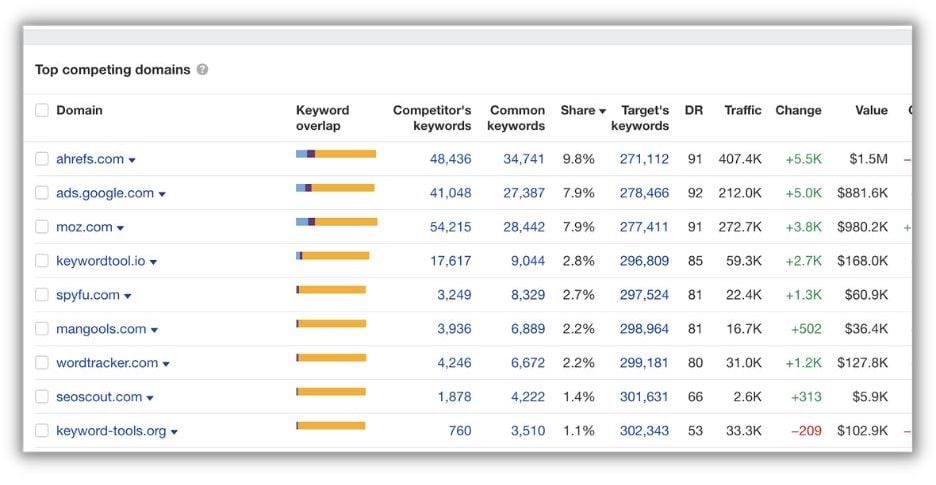936x485 pixels.
Task: Mark the seoscout.com row checkbox
Action: (42, 397)
